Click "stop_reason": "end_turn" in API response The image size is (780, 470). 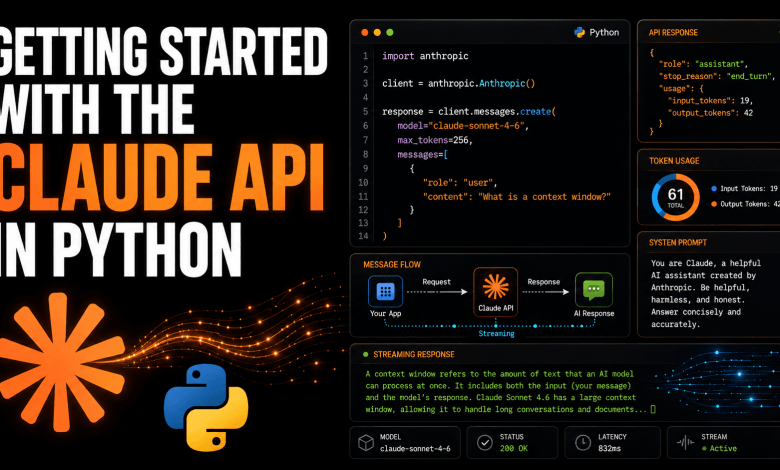tap(717, 76)
